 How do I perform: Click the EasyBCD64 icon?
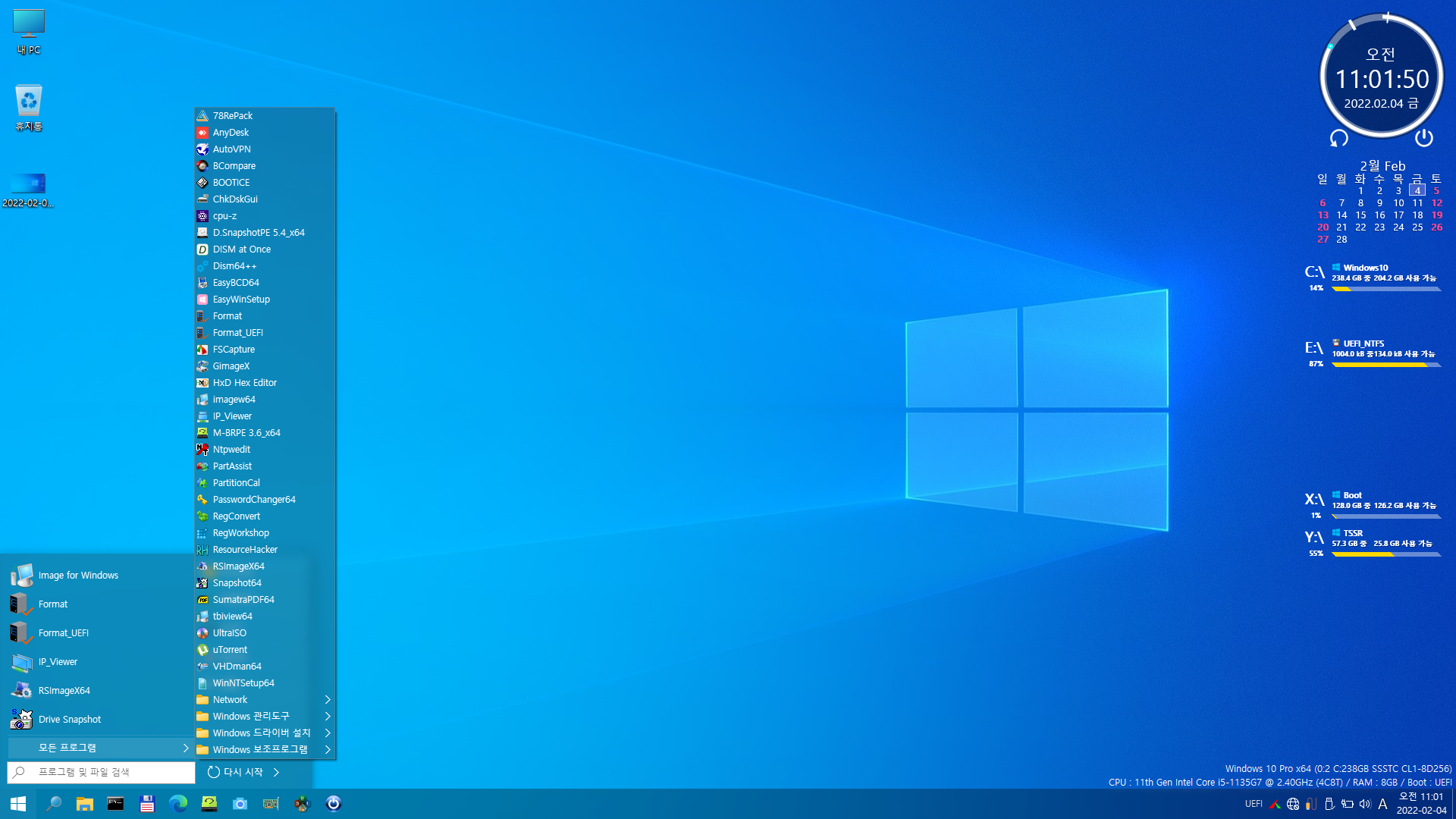[202, 283]
